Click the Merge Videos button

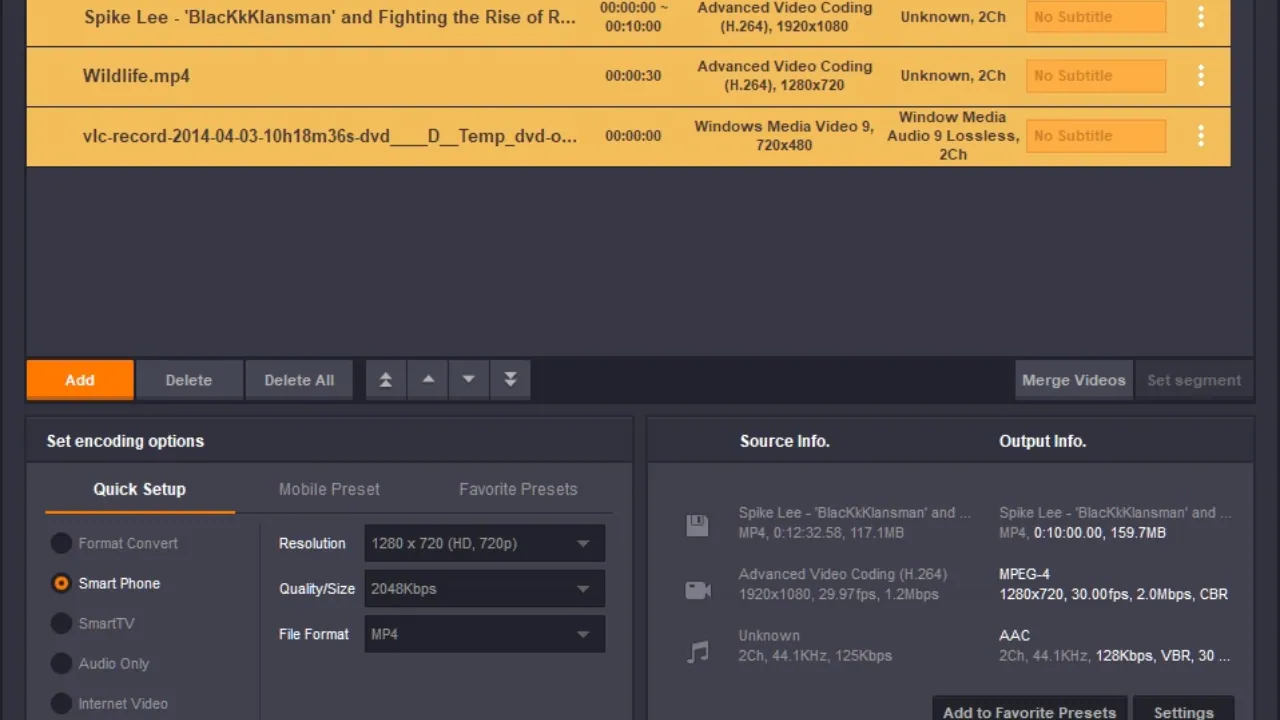pos(1074,380)
